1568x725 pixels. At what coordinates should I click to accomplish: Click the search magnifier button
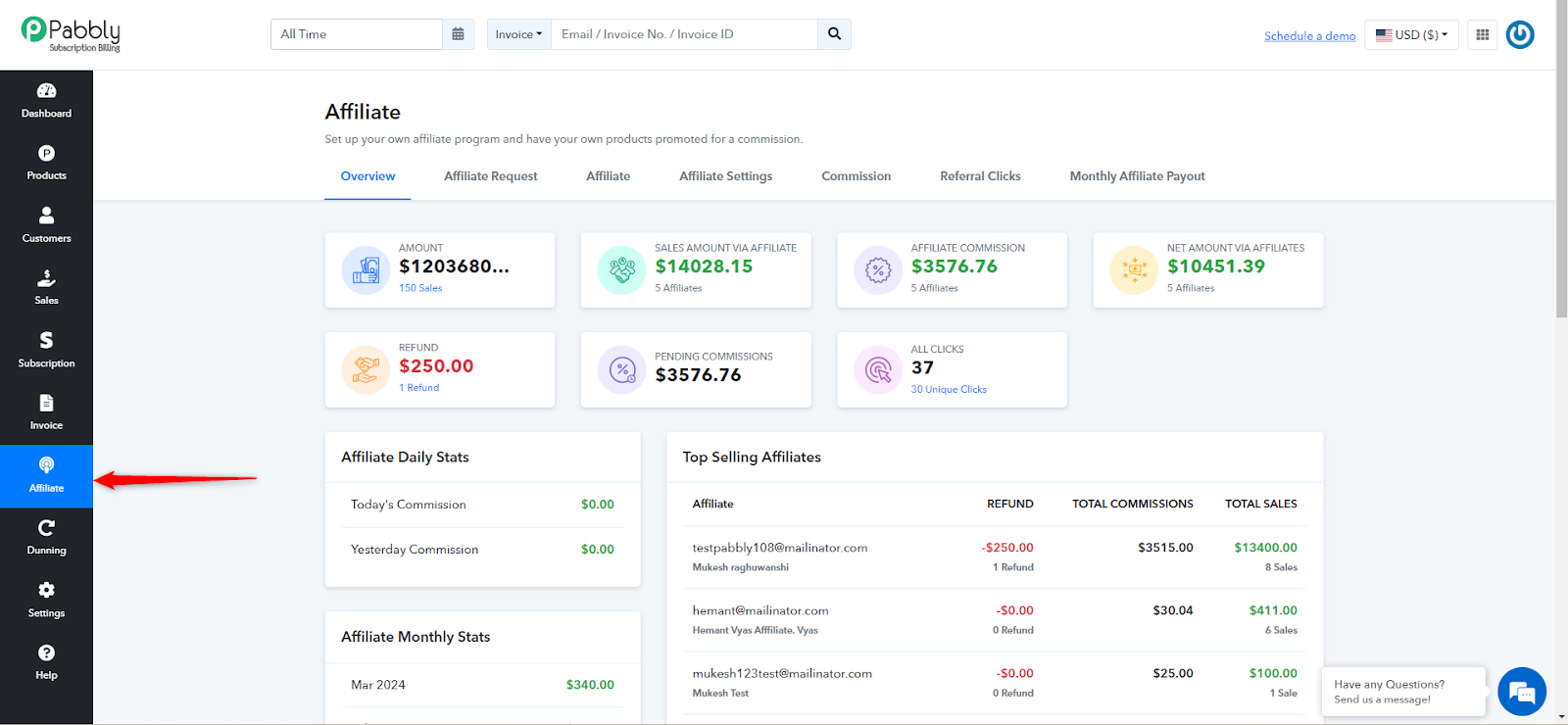pos(834,34)
